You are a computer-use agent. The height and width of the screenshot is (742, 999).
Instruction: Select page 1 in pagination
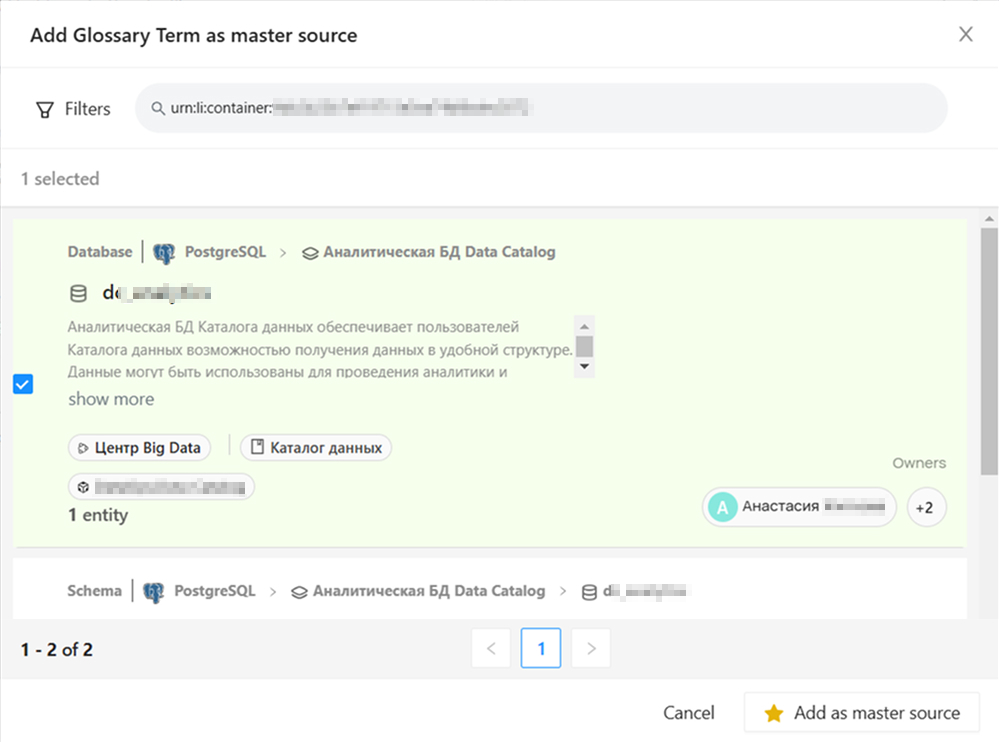(541, 649)
